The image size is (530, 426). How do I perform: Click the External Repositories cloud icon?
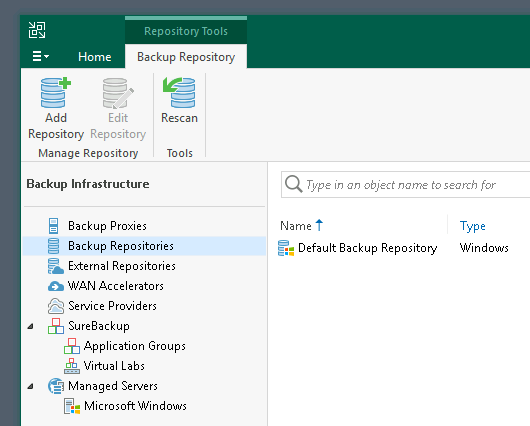click(x=55, y=266)
